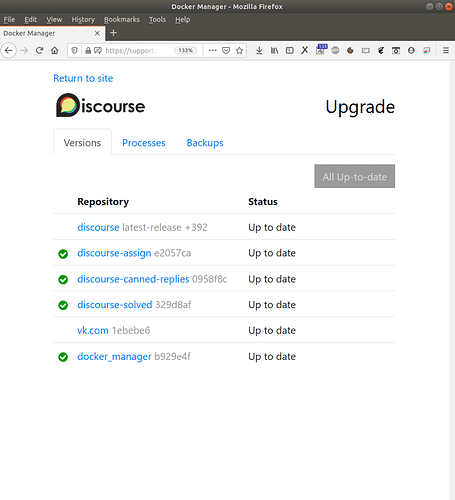Click the 'latest-release +392' version text

165,227
